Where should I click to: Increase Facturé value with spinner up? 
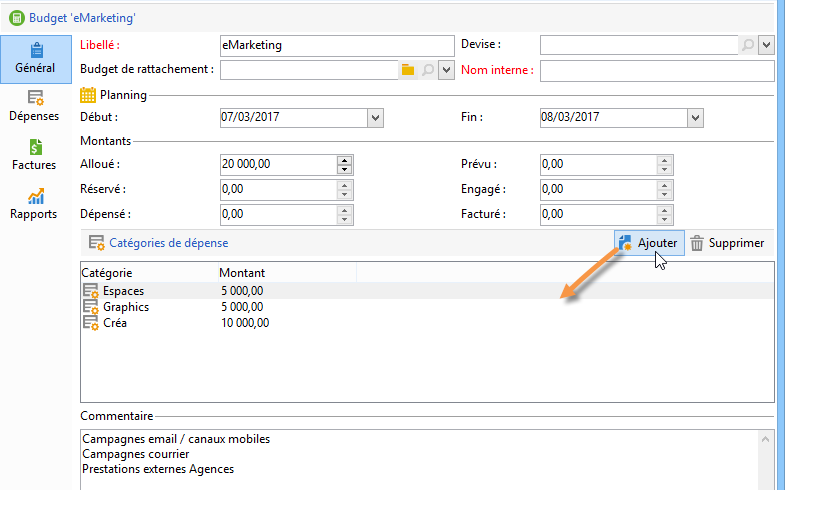[665, 210]
